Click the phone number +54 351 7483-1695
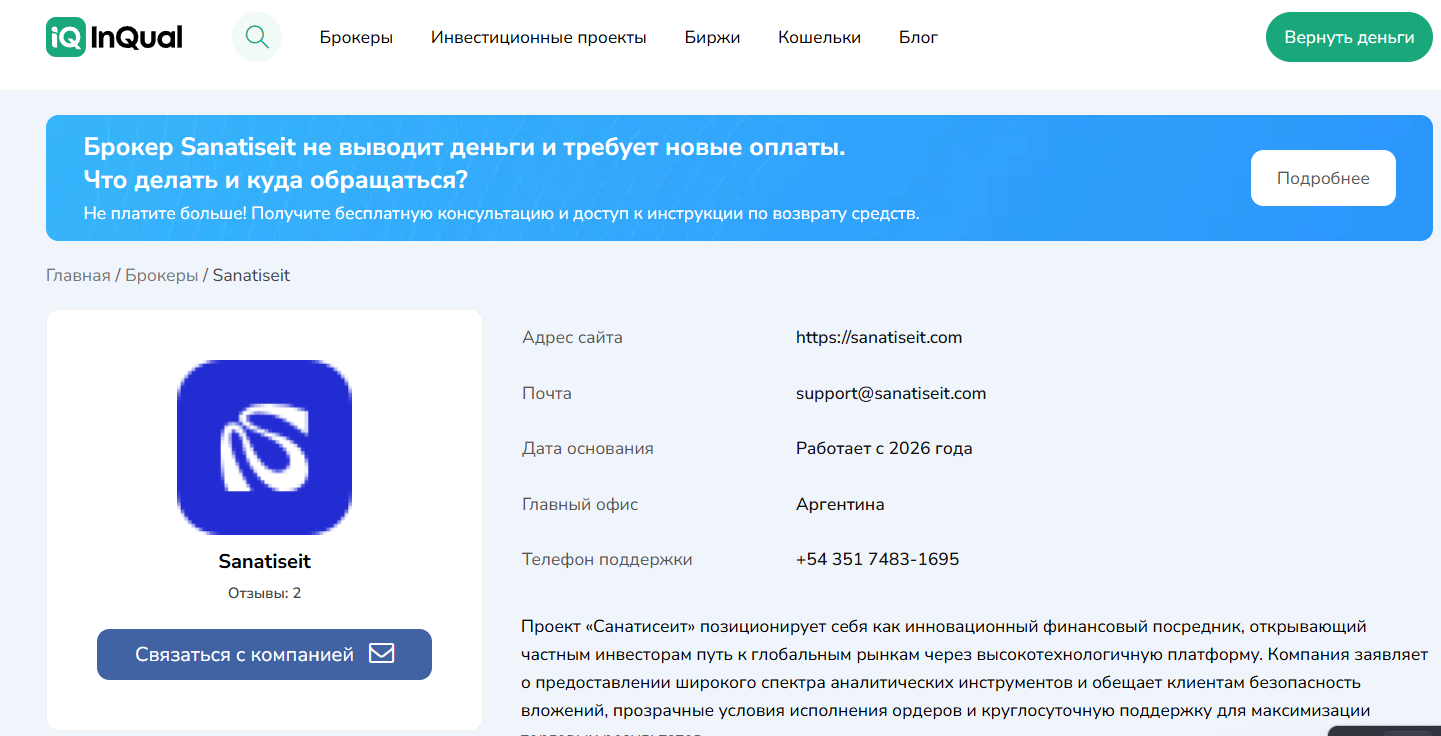Image resolution: width=1441 pixels, height=736 pixels. coord(877,559)
